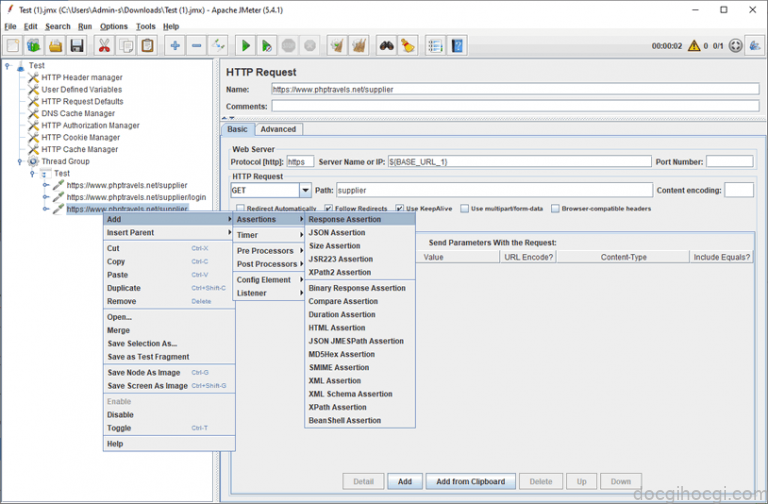Expand the Listener submenu
The height and width of the screenshot is (504, 768).
coord(268,293)
